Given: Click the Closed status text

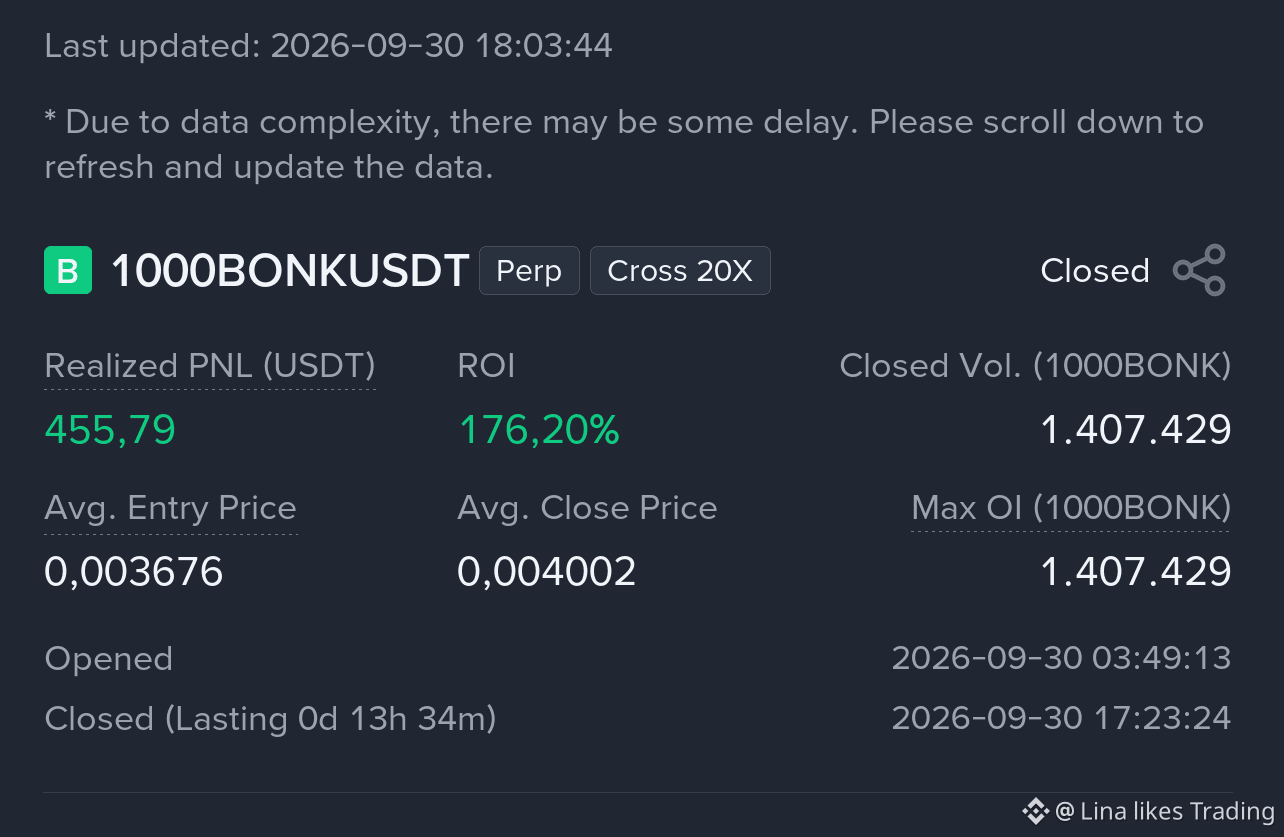Looking at the screenshot, I should (x=1095, y=271).
